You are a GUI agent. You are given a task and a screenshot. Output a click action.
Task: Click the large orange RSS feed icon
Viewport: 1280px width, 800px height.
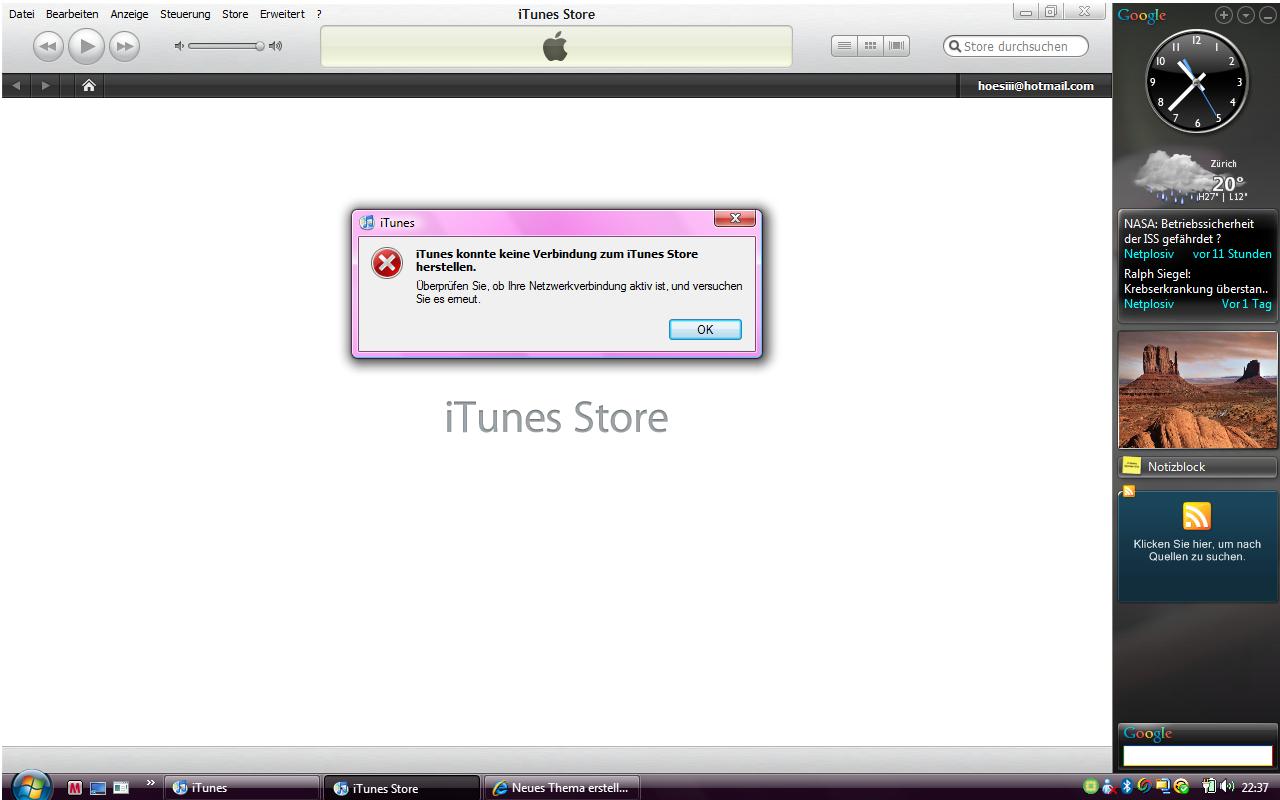click(x=1197, y=516)
